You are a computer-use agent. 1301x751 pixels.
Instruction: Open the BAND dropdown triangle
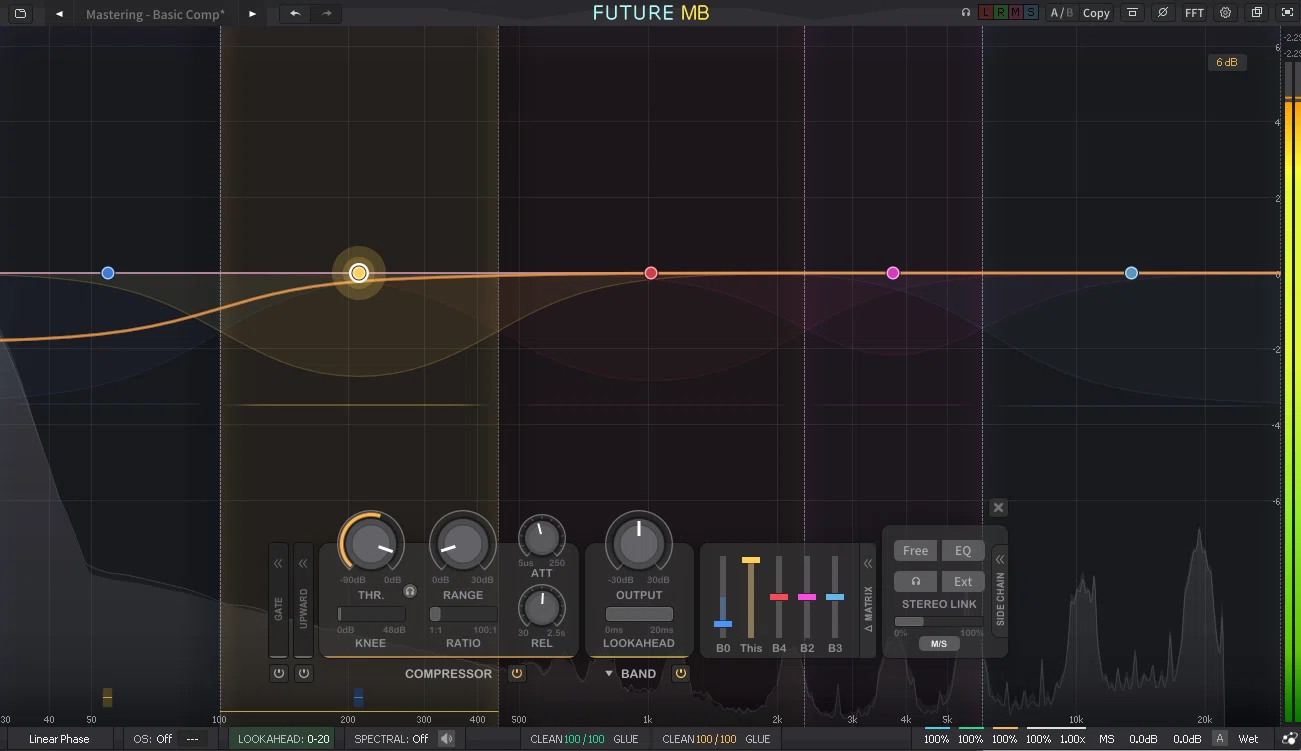click(x=609, y=674)
